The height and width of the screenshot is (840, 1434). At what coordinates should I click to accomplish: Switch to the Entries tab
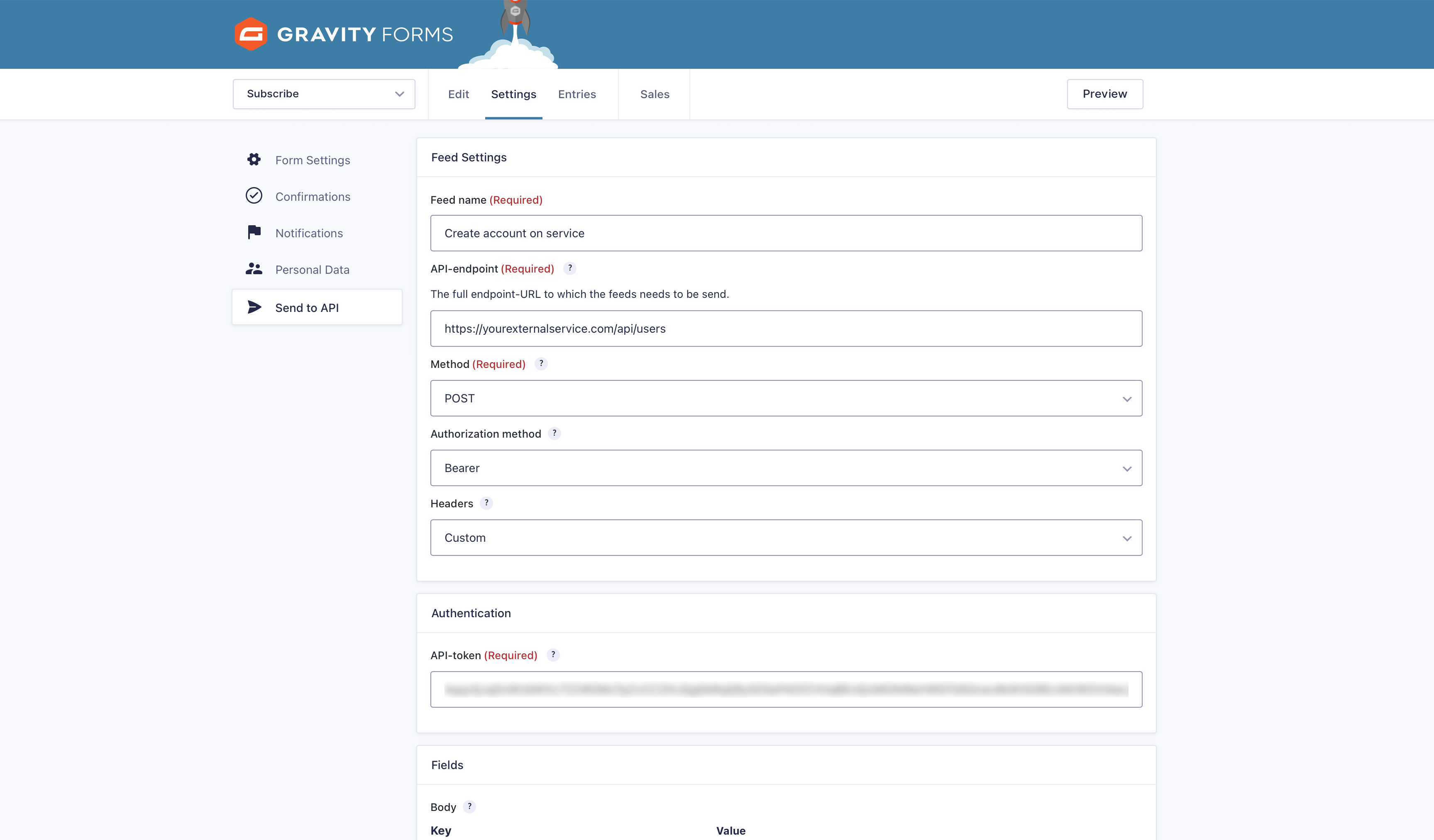click(x=577, y=95)
